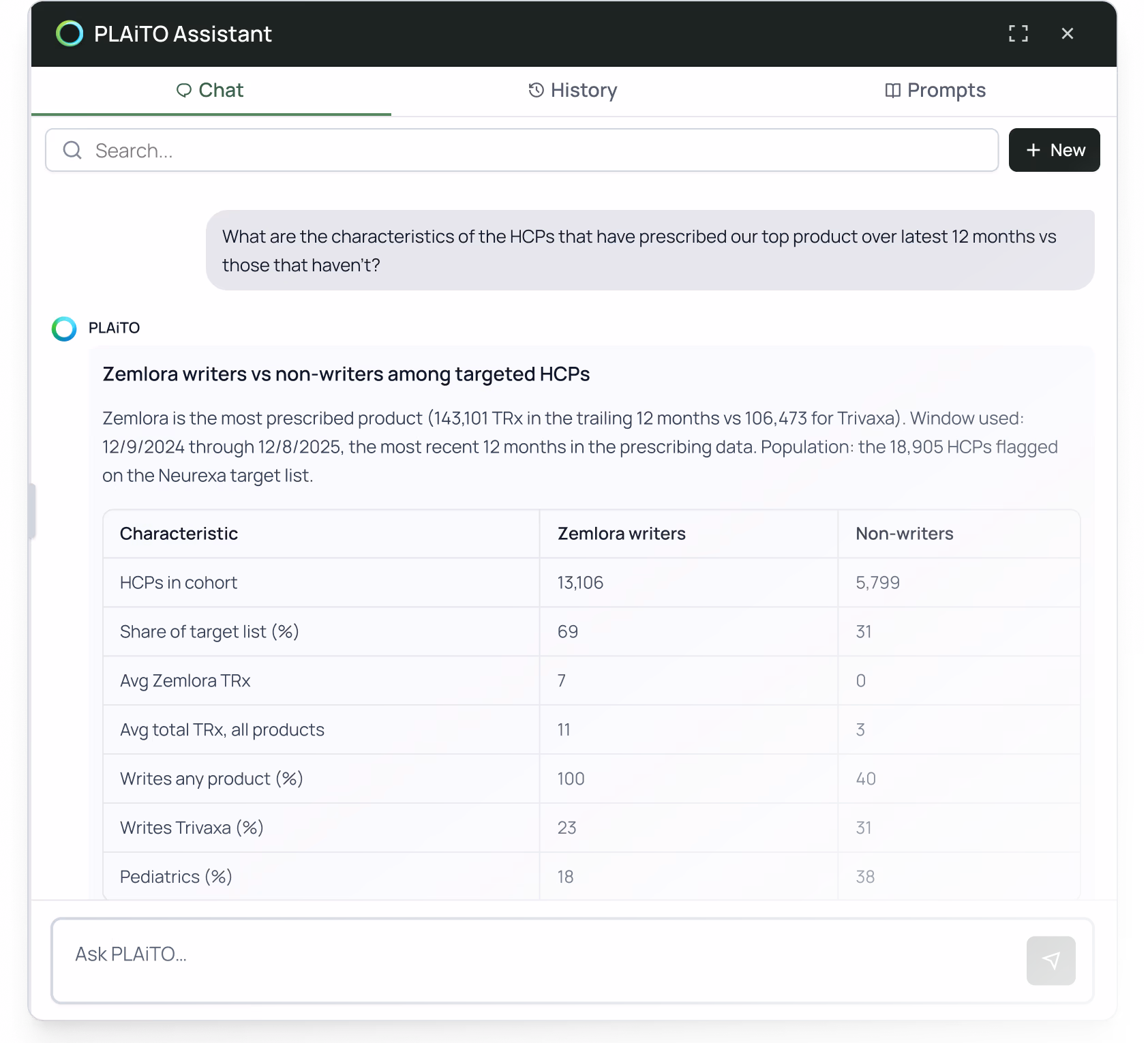This screenshot has height=1043, width=1148.
Task: Click the Avg total TRx value 11
Action: point(564,730)
